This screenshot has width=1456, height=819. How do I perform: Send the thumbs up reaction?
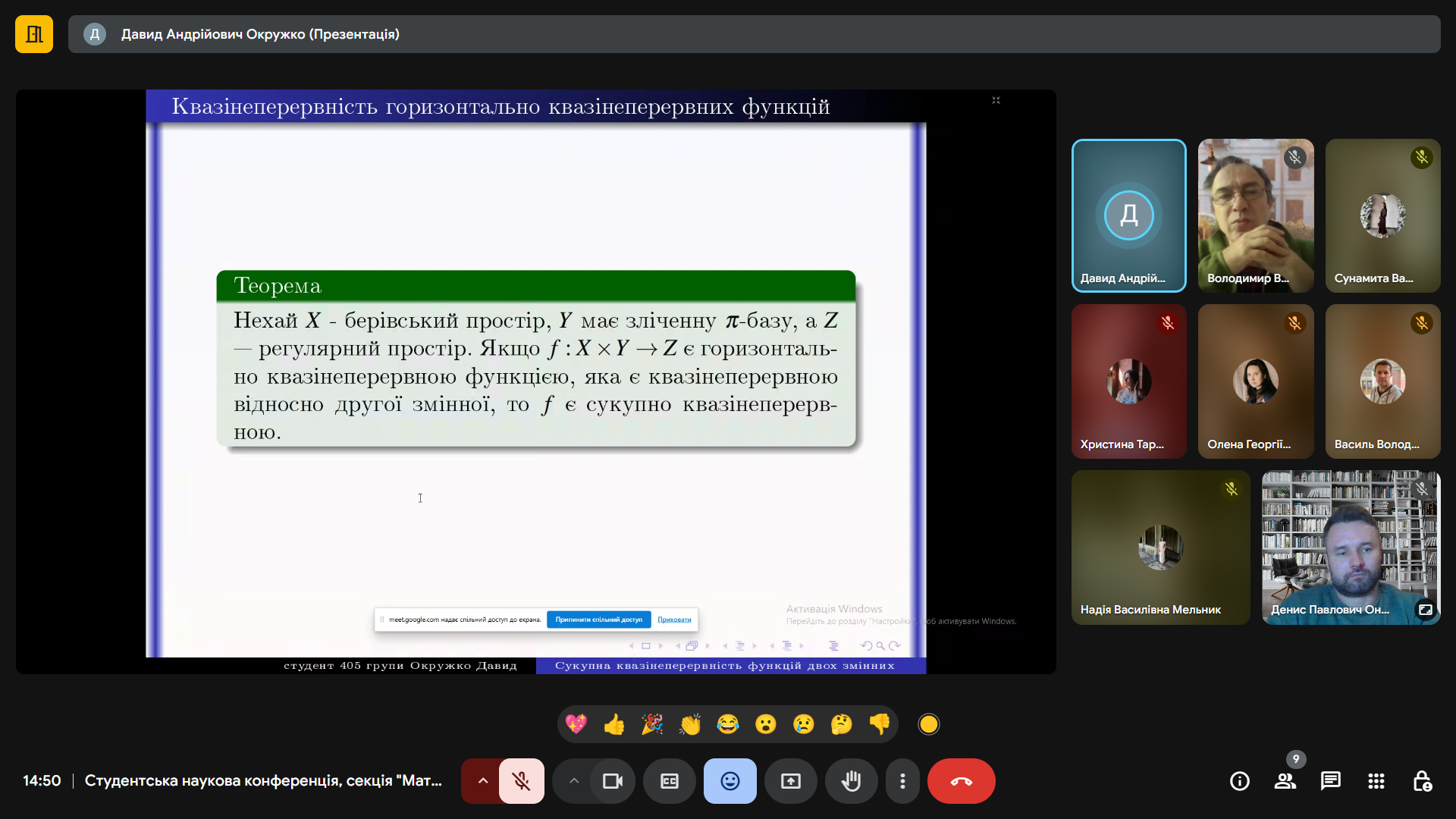click(614, 724)
